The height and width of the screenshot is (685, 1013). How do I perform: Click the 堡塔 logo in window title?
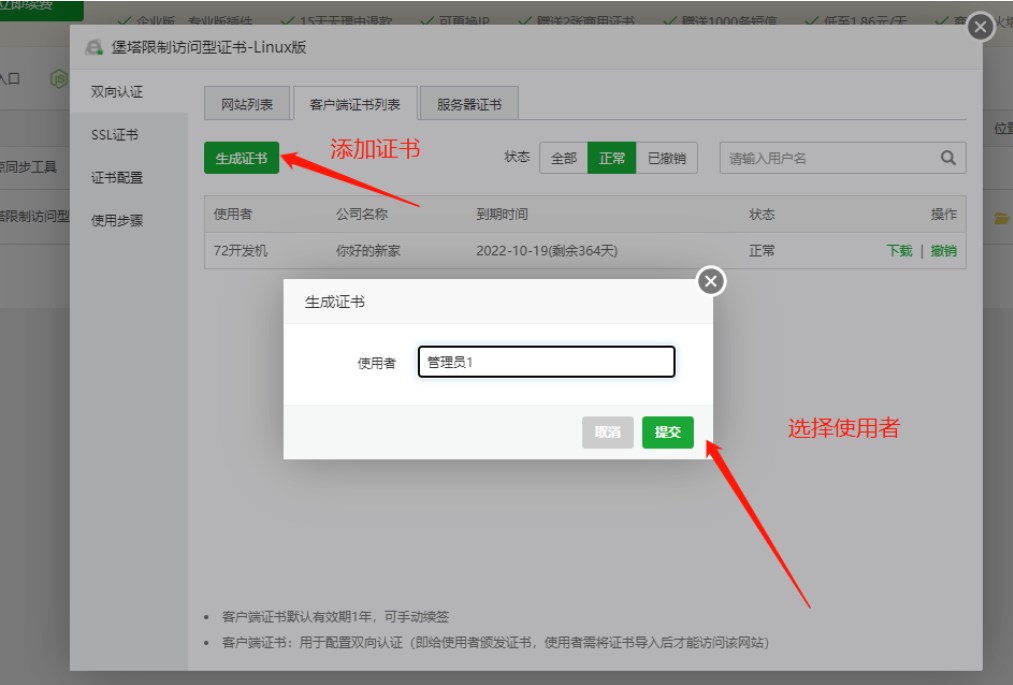pos(94,47)
